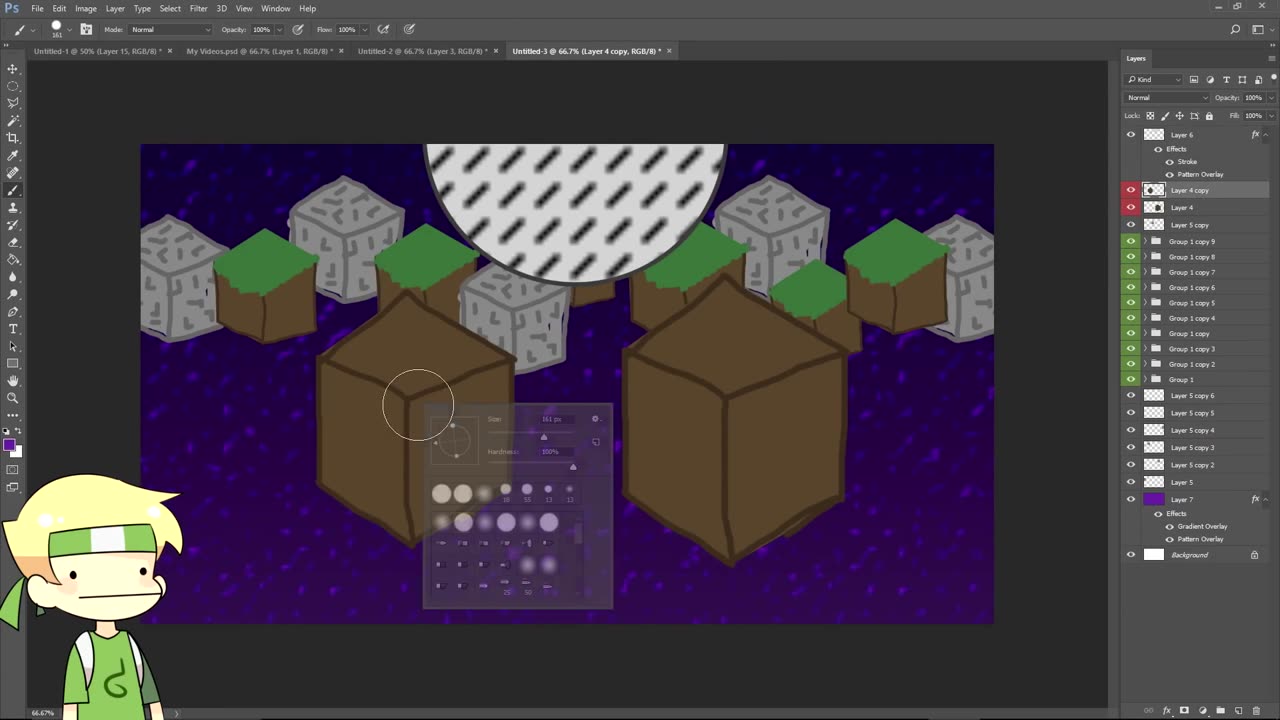Hide Layer 6 visibility eye
Screen dimensions: 1280x720
1131,135
